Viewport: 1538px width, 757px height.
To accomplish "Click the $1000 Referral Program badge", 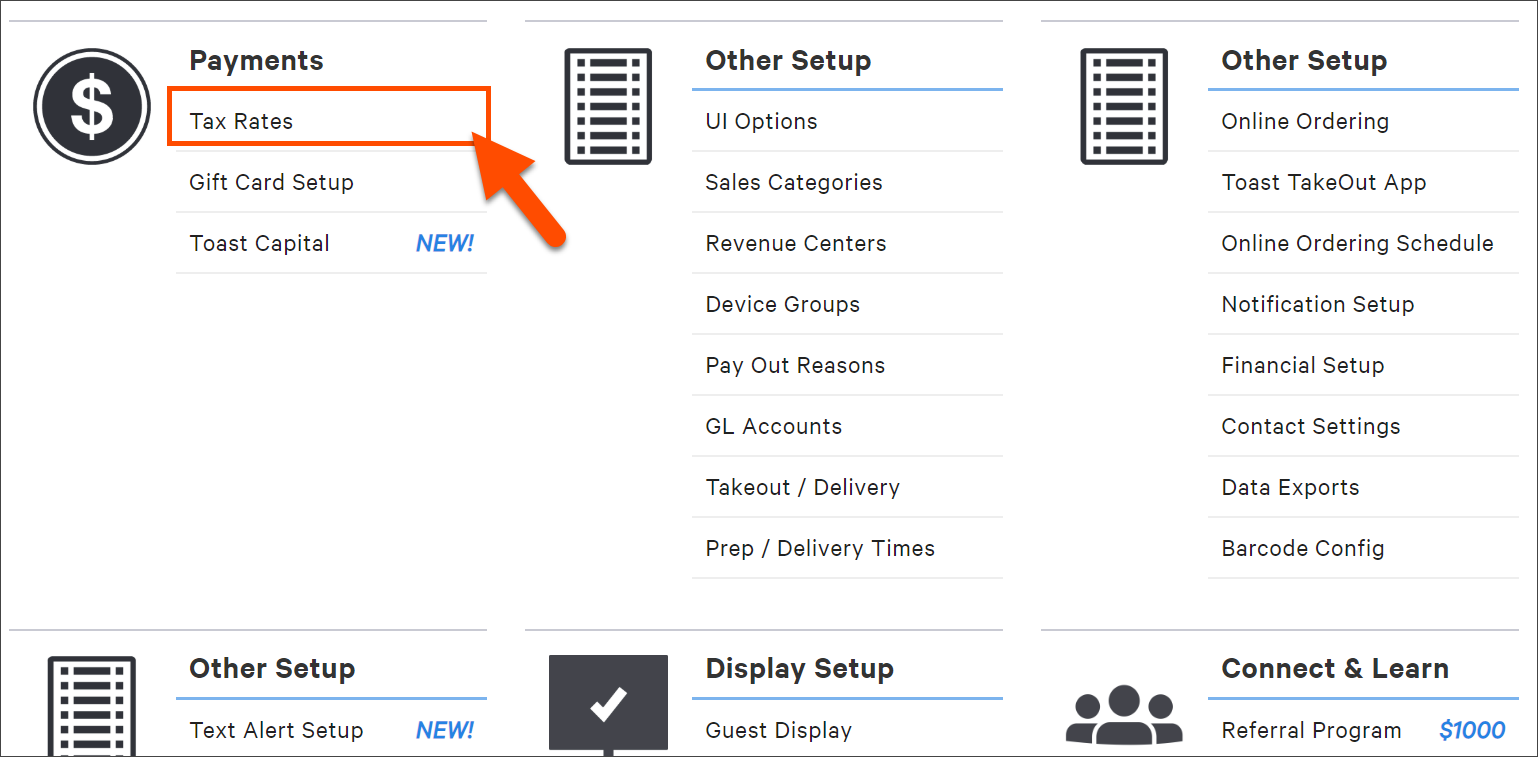I will pyautogui.click(x=1471, y=730).
